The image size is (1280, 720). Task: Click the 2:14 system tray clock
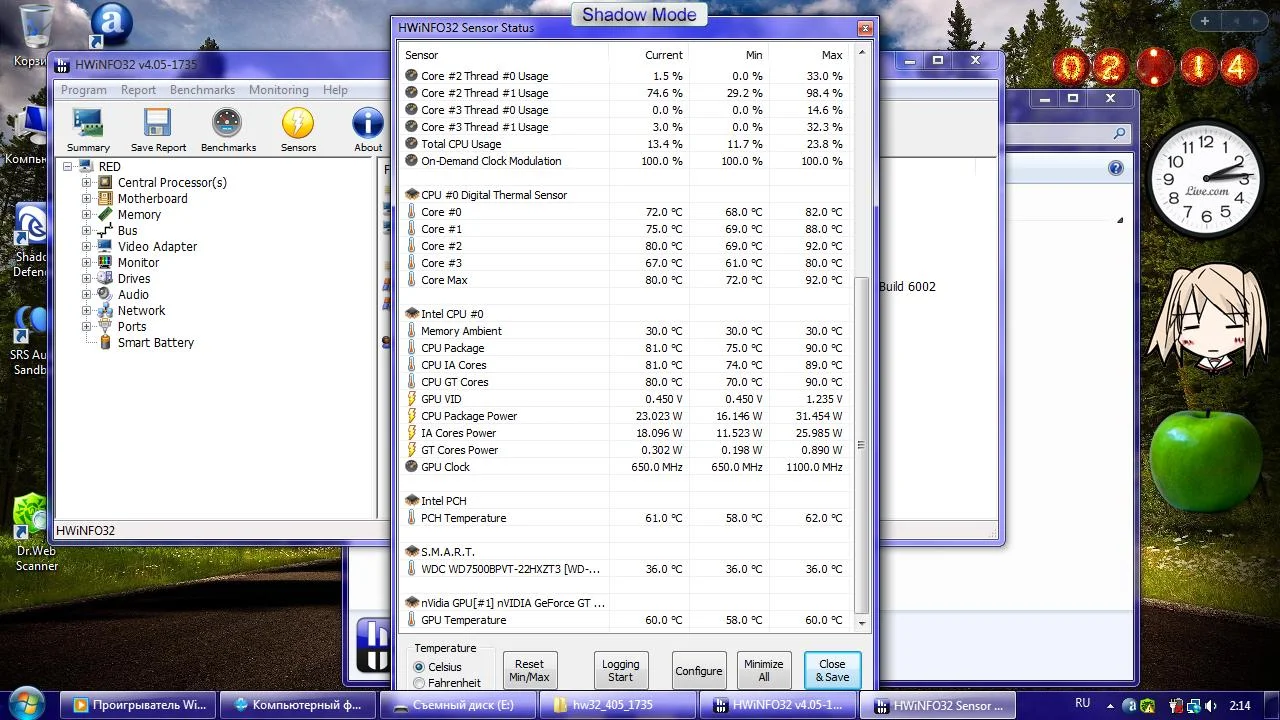[1240, 705]
